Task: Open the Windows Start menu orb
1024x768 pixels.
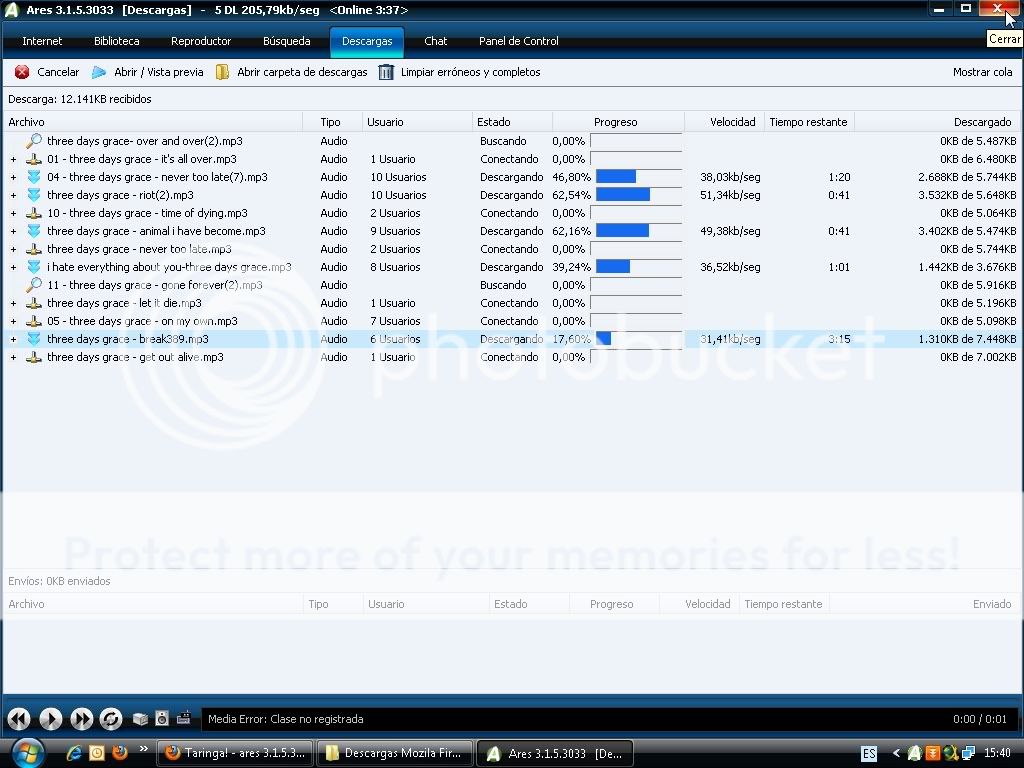Action: [27, 751]
